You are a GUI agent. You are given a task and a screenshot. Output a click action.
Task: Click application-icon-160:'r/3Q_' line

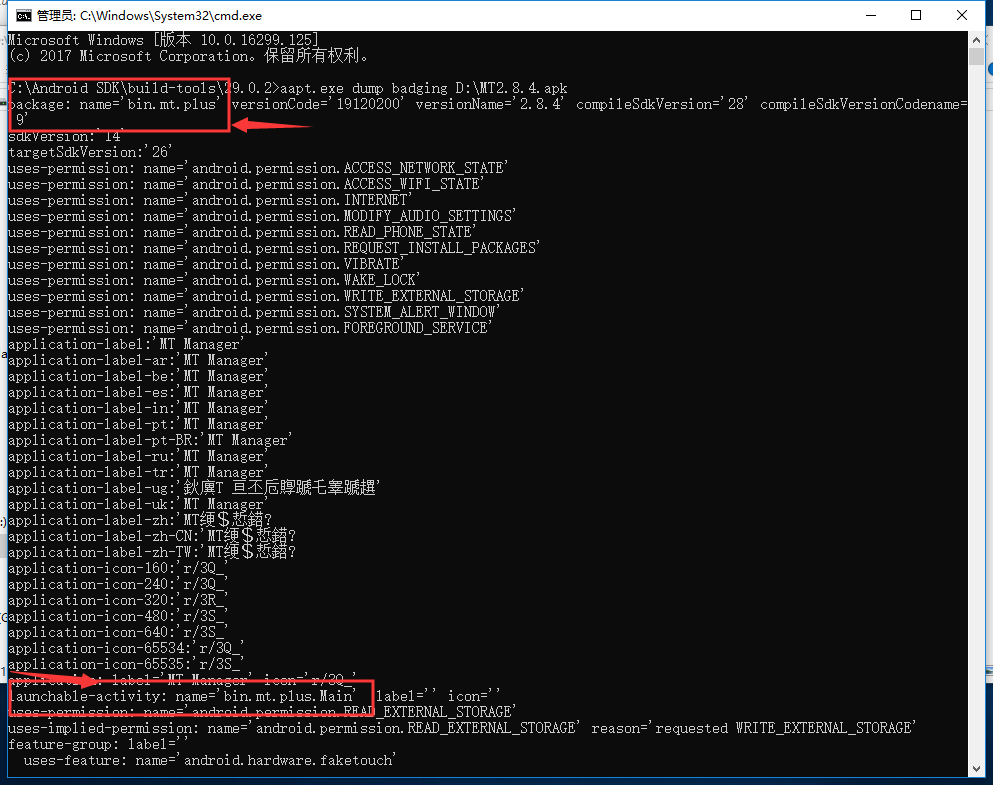(118, 568)
